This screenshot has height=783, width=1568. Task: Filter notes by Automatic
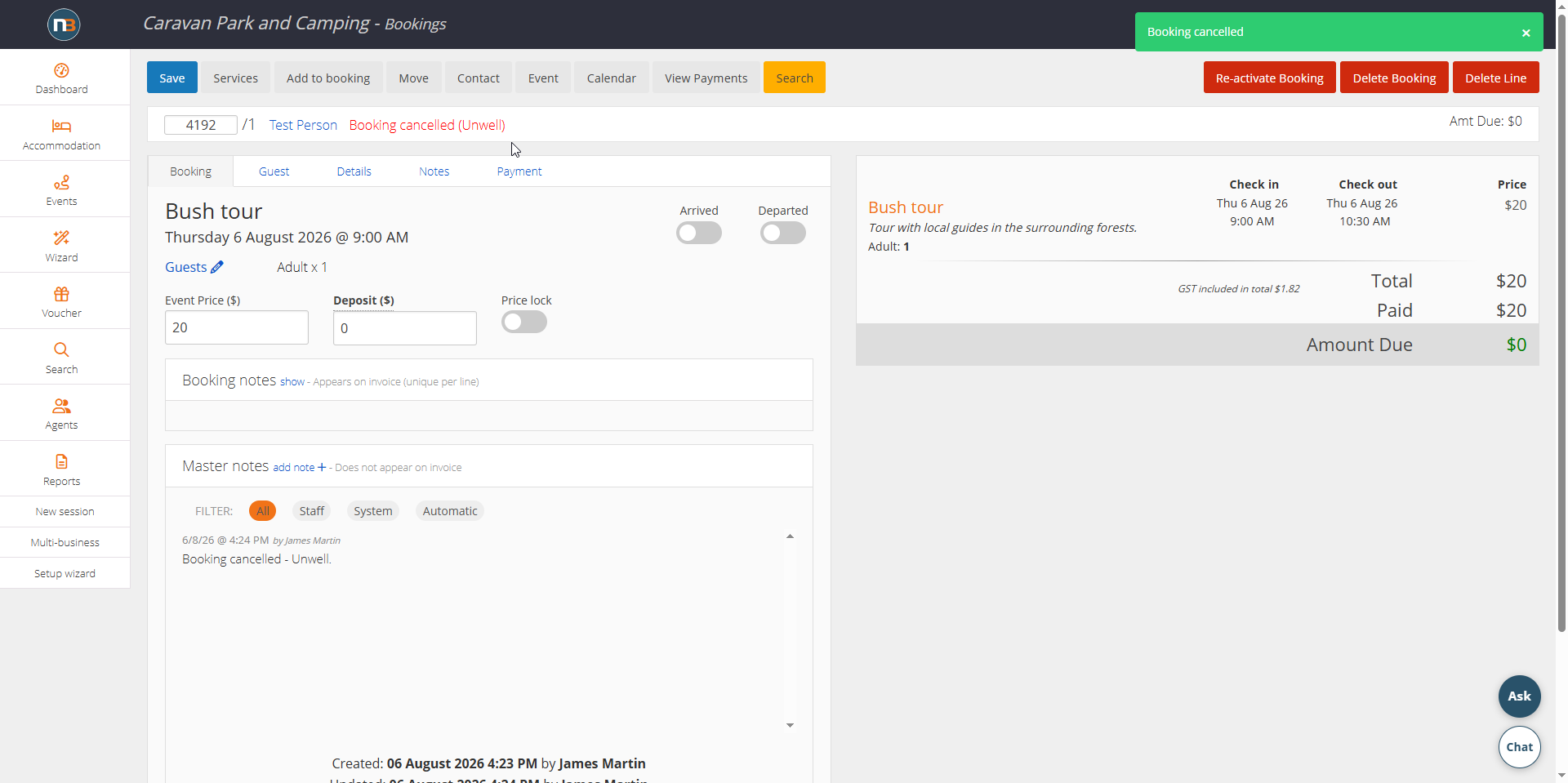450,511
